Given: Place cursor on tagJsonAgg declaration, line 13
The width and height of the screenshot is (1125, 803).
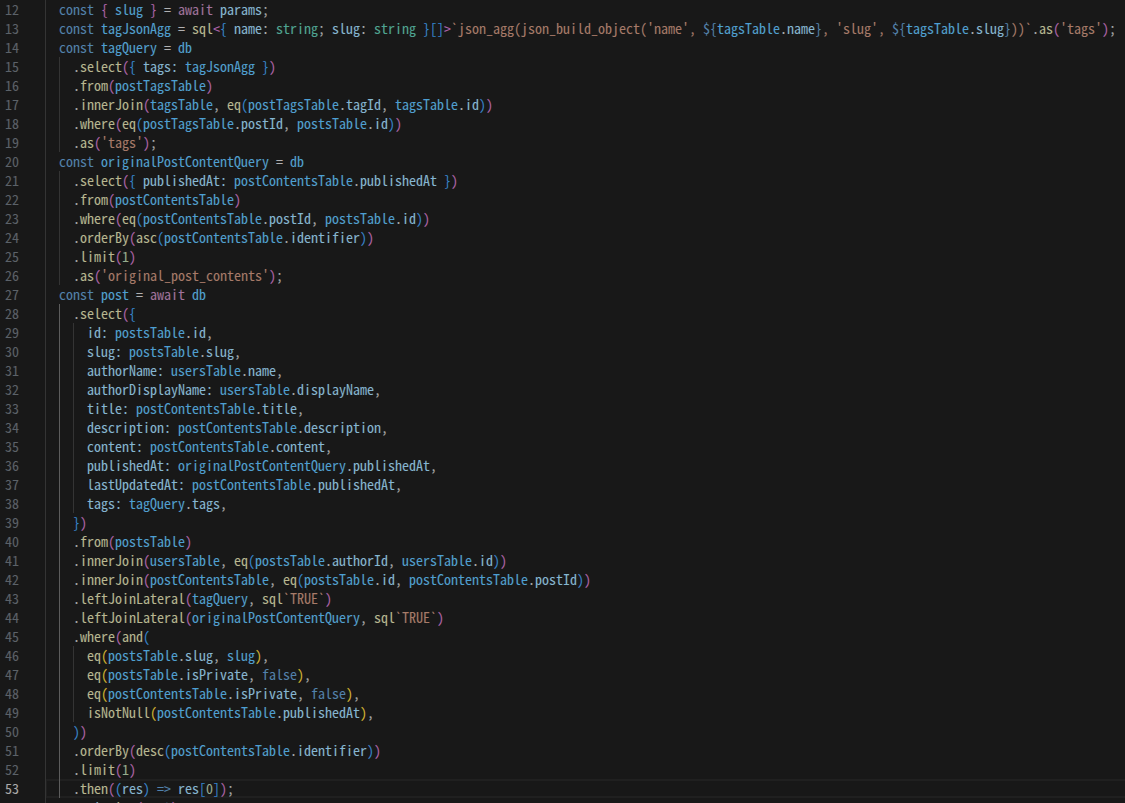Looking at the screenshot, I should [136, 29].
